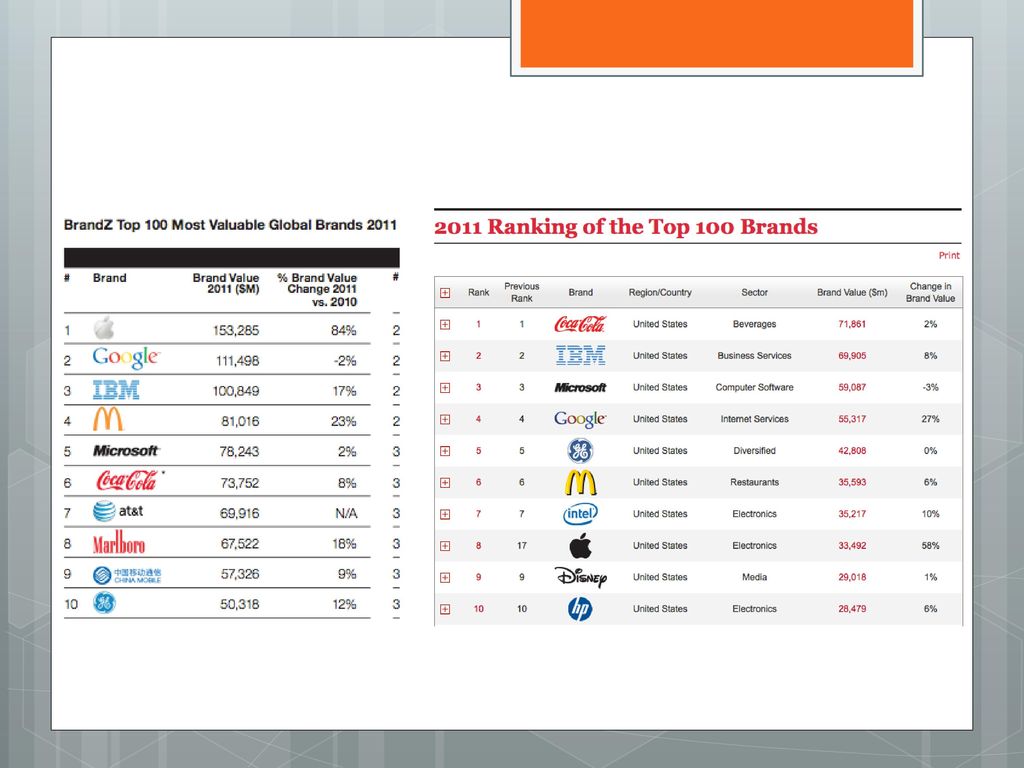Click the Restaurants sector cell
The width and height of the screenshot is (1024, 768).
pyautogui.click(x=754, y=483)
